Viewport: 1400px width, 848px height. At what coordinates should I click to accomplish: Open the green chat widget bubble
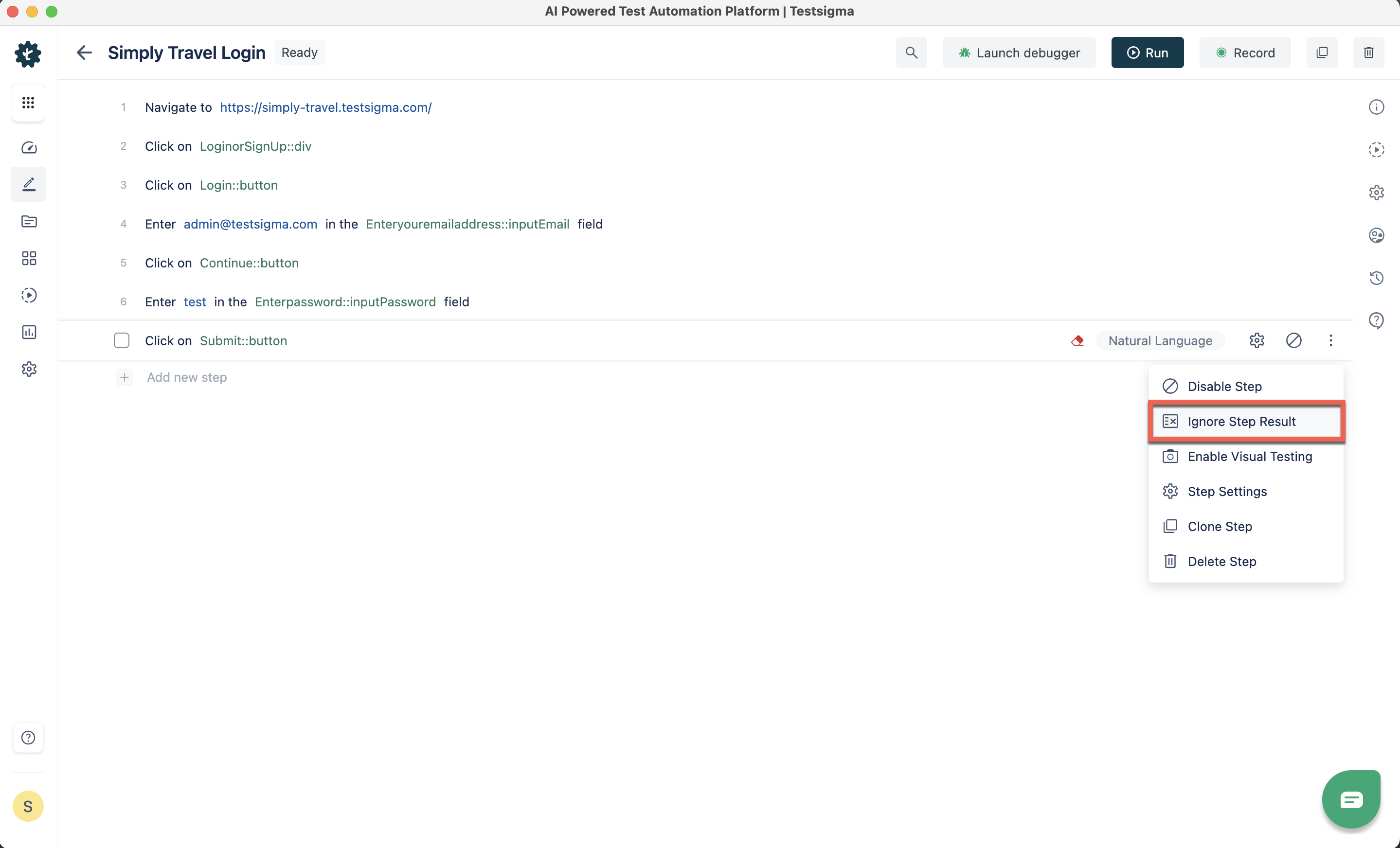click(1351, 799)
